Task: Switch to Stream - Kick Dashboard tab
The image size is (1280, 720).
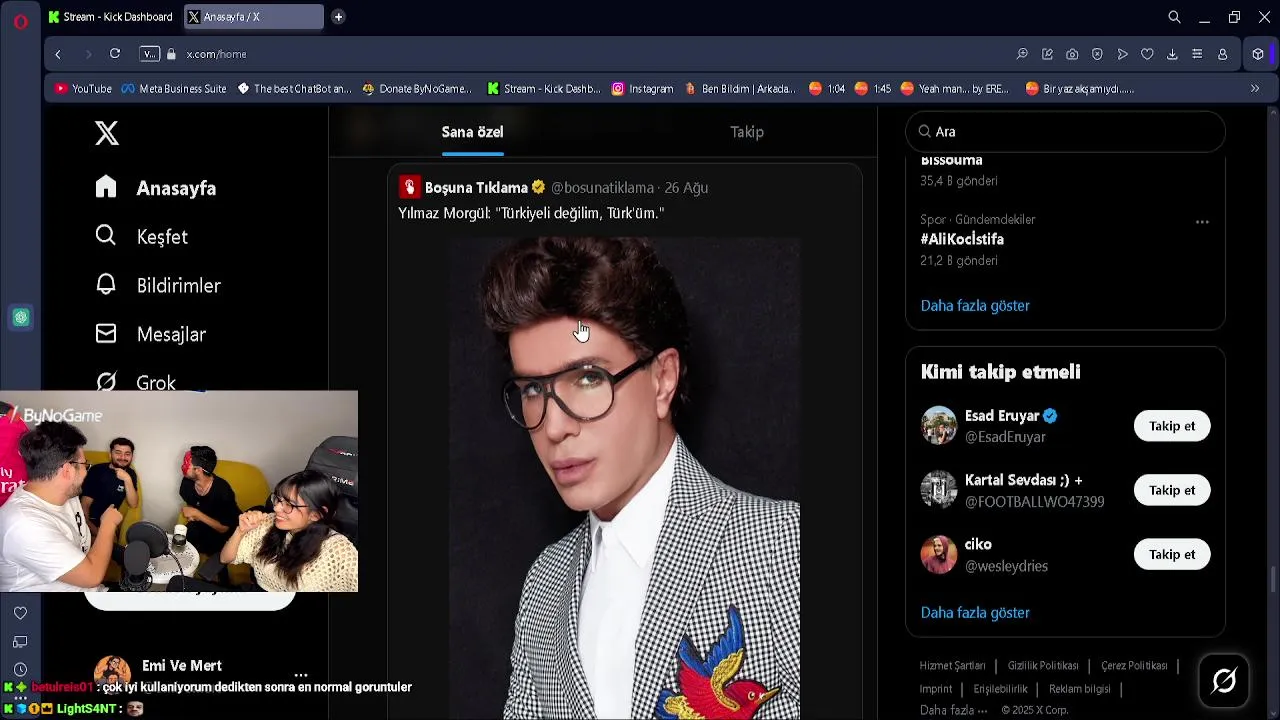Action: (x=110, y=17)
